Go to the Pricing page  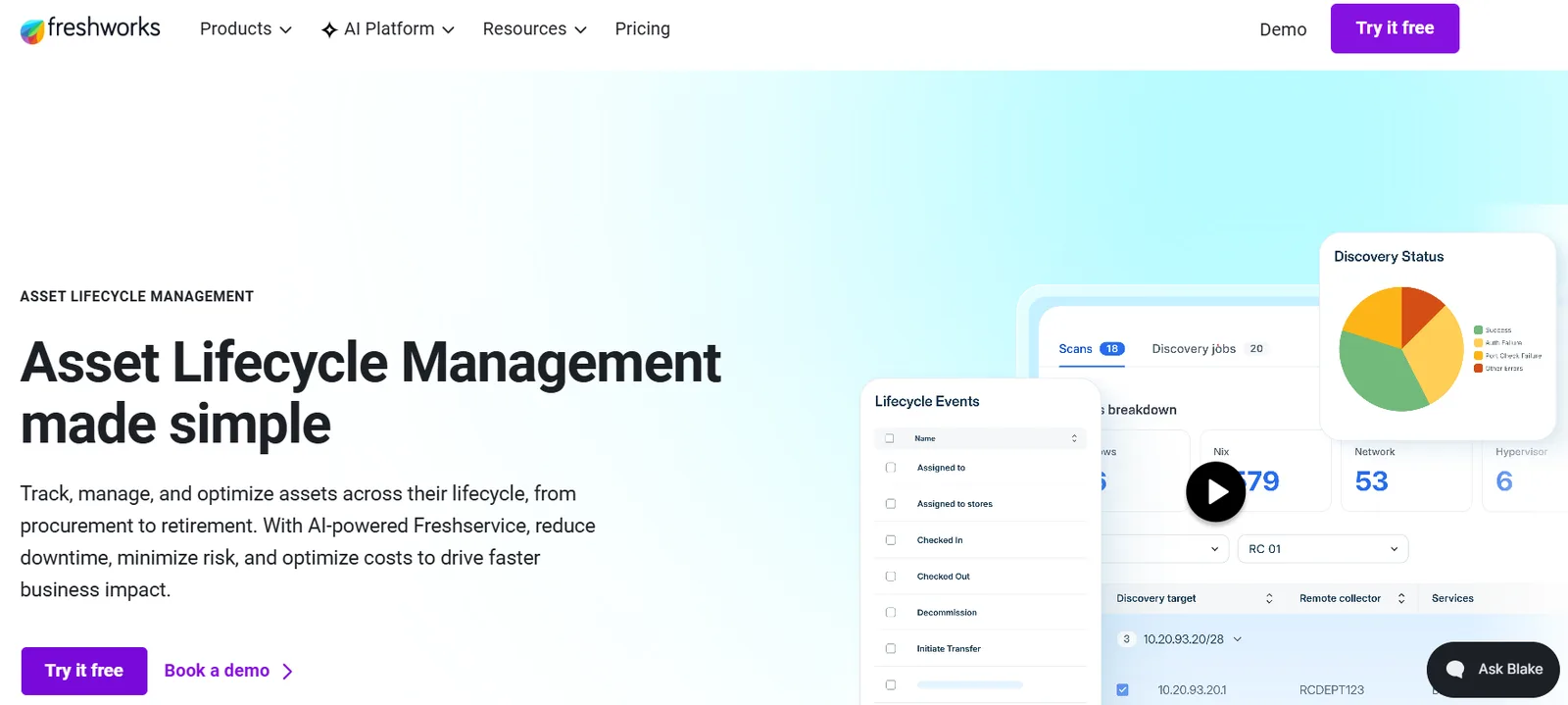click(x=643, y=29)
